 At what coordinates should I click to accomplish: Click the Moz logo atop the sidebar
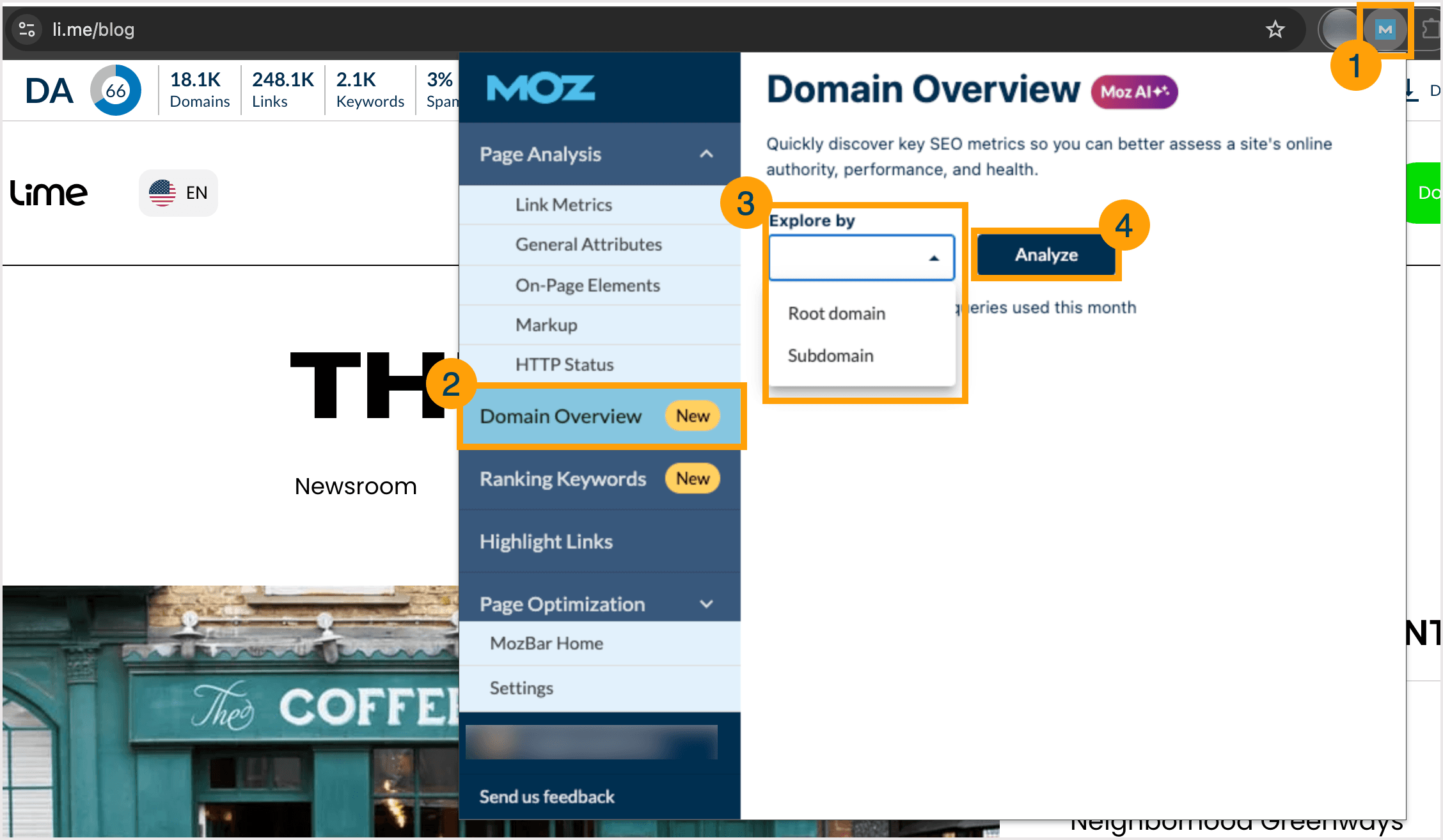pos(539,88)
